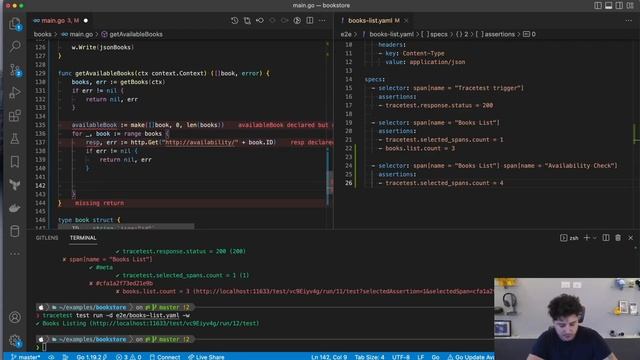
Task: Open the plant-shaped extension icon in sidebar
Action: pyautogui.click(x=15, y=185)
